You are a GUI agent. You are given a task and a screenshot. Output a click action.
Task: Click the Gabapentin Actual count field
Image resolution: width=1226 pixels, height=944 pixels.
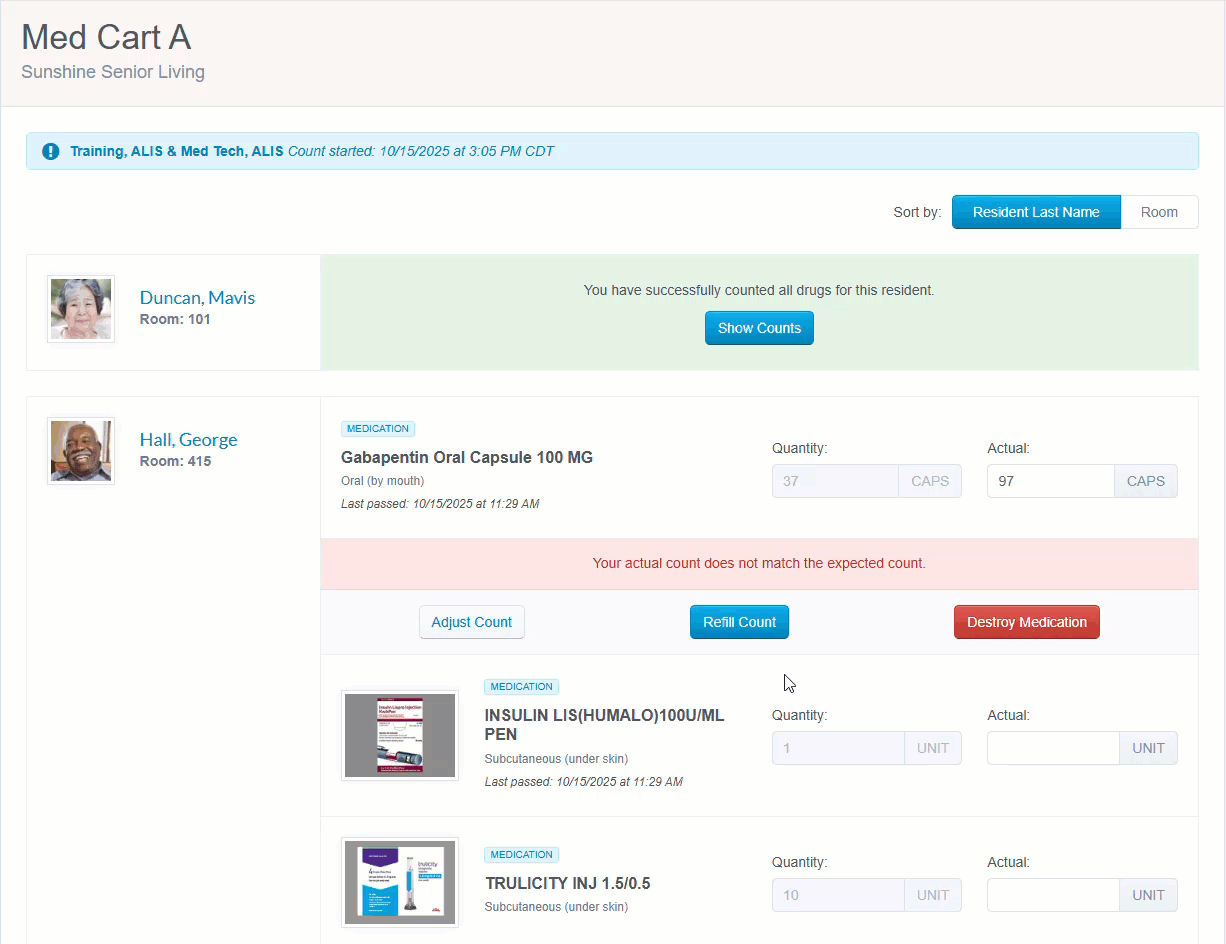coord(1051,481)
